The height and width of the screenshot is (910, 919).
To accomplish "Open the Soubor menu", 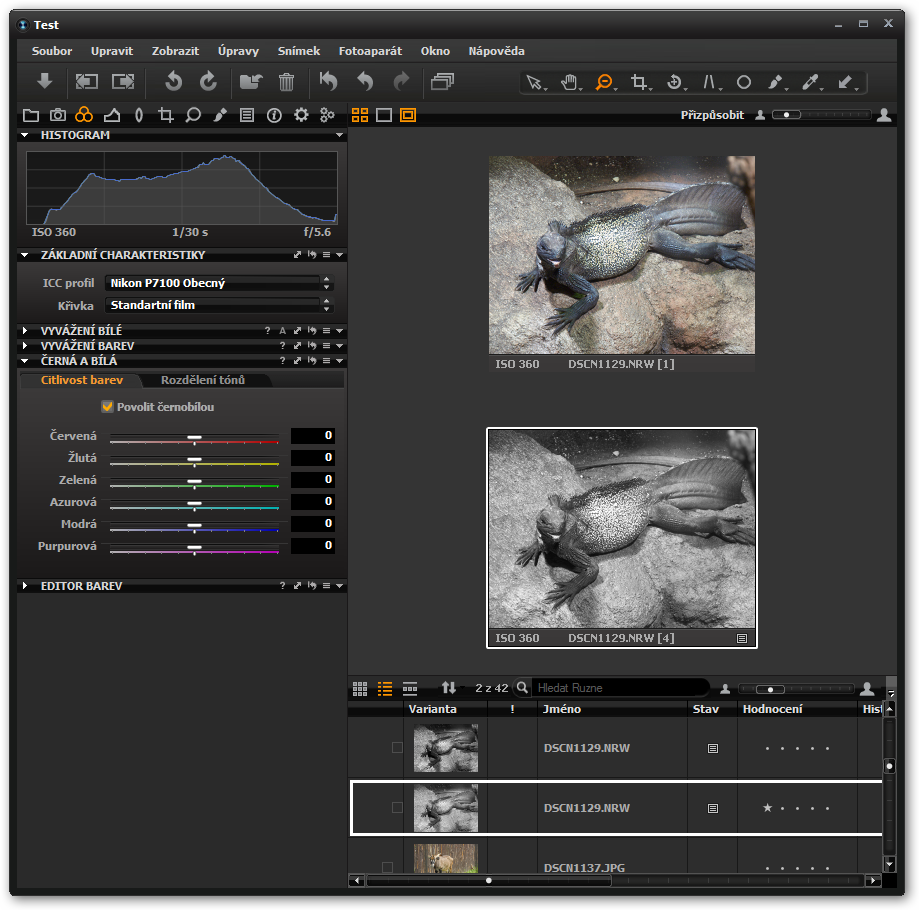I will coord(52,51).
